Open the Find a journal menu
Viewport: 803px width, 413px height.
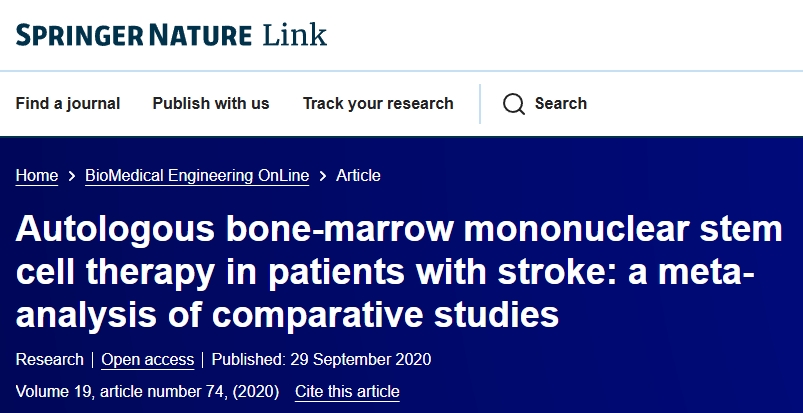click(68, 104)
